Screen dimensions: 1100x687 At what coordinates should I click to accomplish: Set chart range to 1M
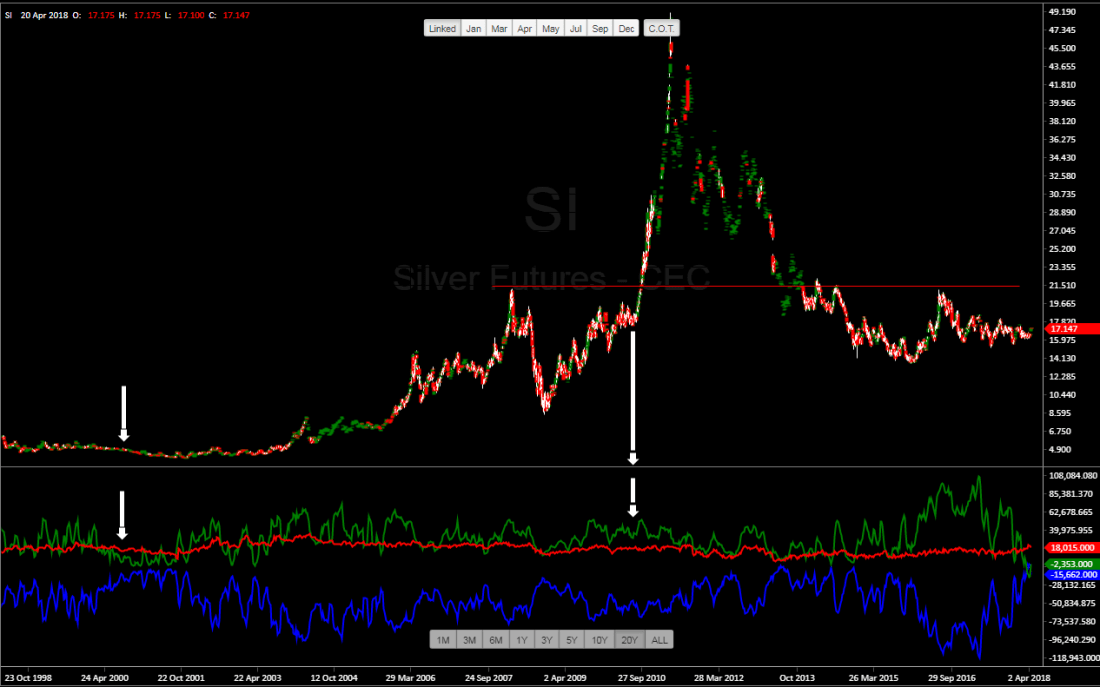[x=443, y=640]
